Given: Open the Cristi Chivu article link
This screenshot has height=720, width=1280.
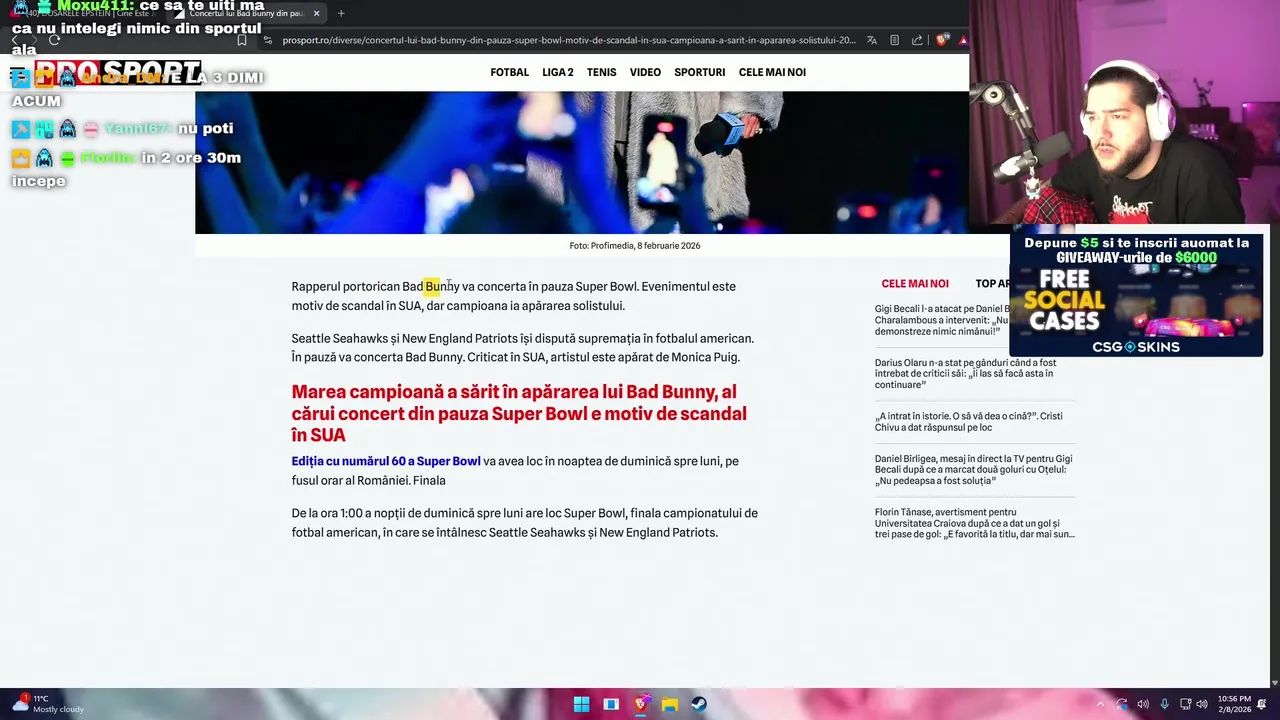Looking at the screenshot, I should pos(968,421).
